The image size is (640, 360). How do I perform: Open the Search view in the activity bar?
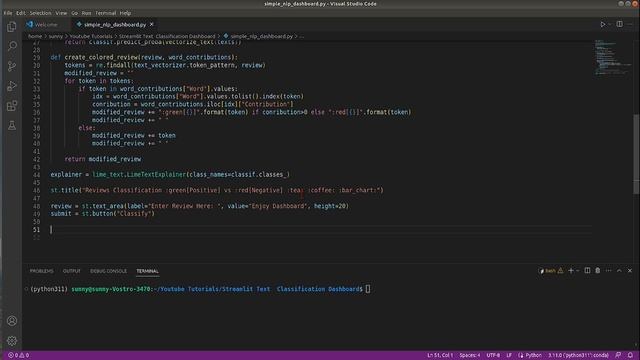pyautogui.click(x=12, y=46)
